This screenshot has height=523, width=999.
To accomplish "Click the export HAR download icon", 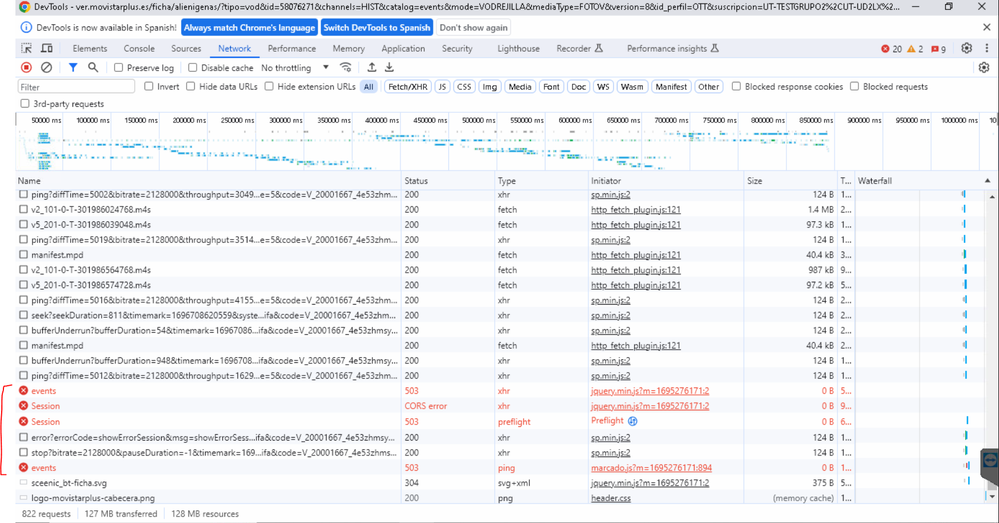I will [x=389, y=68].
